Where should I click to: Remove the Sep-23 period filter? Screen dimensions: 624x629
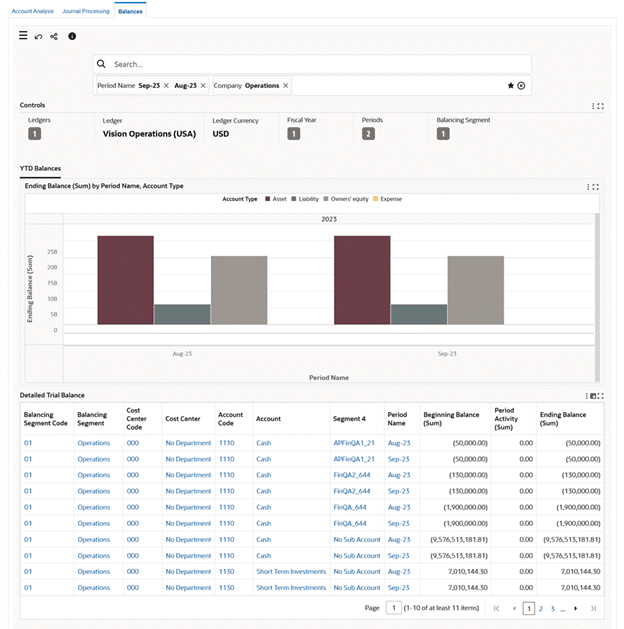(166, 85)
